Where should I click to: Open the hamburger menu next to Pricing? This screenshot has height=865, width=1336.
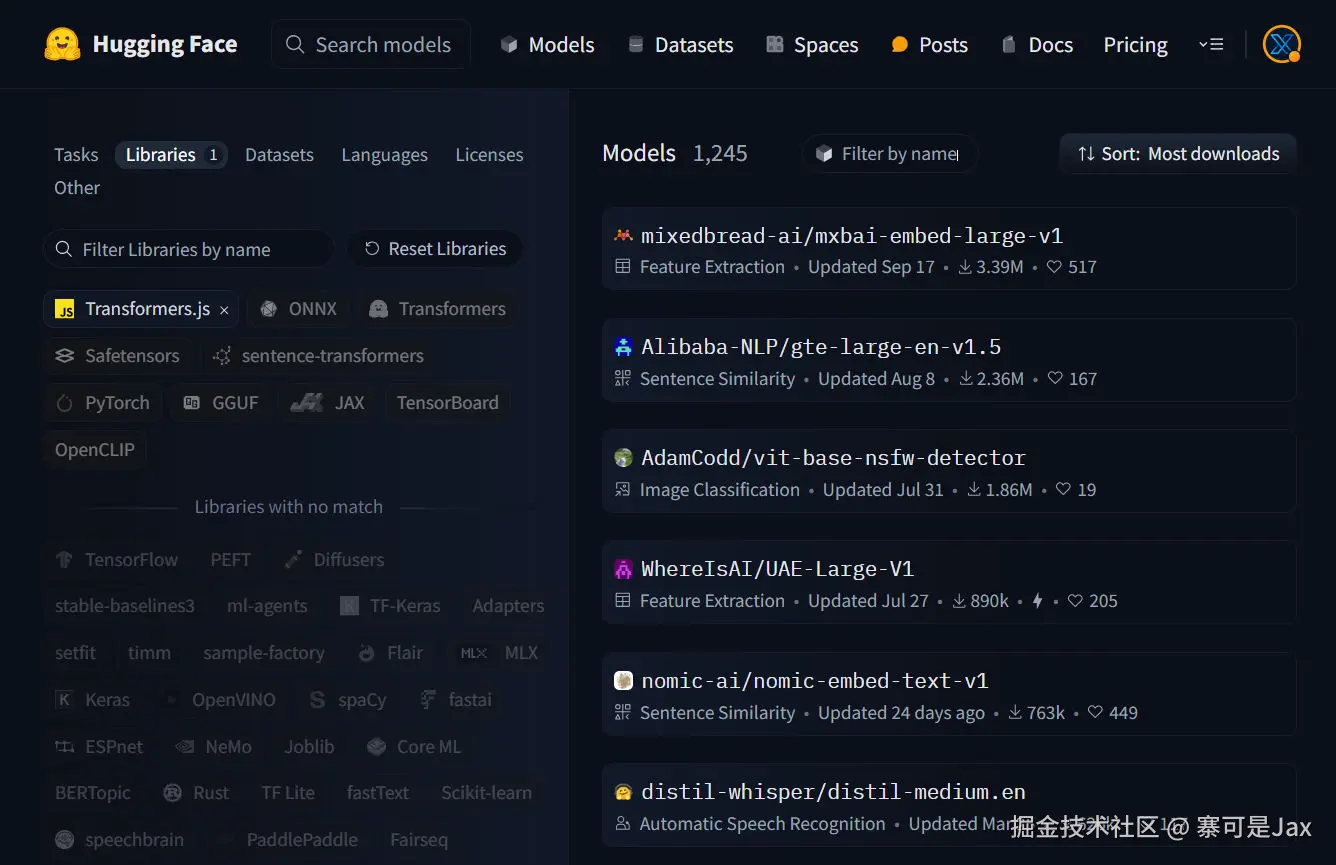tap(1211, 44)
